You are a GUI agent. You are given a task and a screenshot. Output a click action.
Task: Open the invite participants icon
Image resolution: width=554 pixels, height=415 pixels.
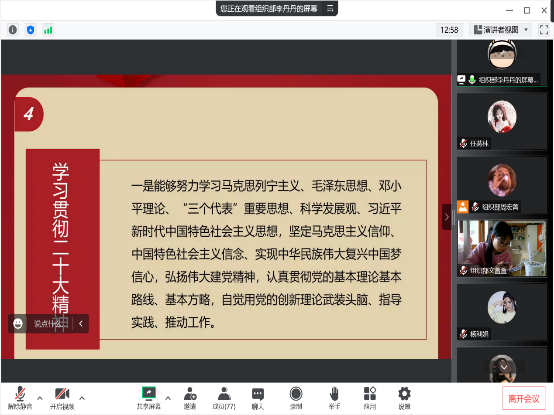click(190, 398)
